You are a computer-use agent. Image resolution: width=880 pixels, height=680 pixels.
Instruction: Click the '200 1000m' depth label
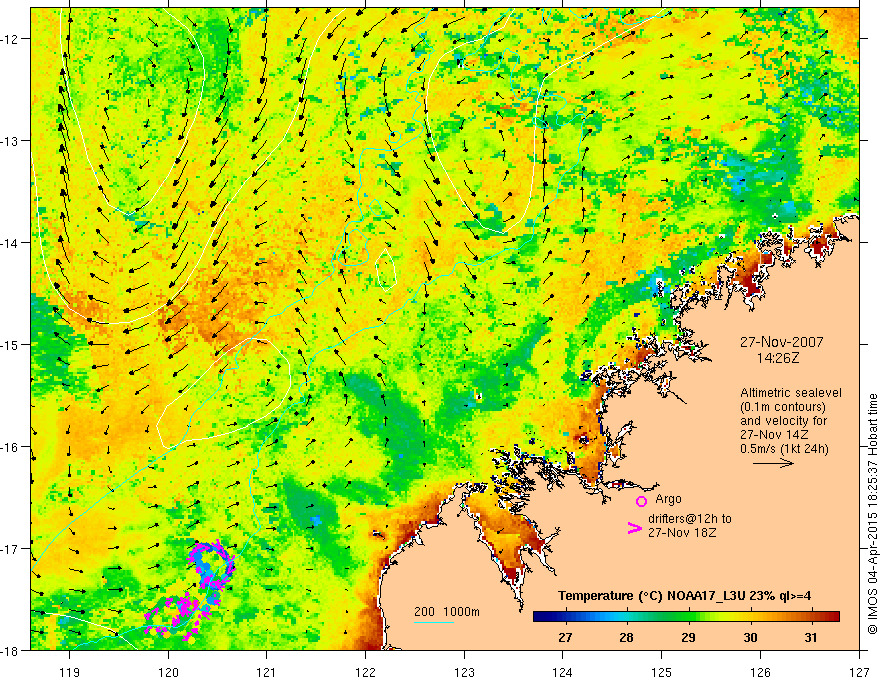447,612
